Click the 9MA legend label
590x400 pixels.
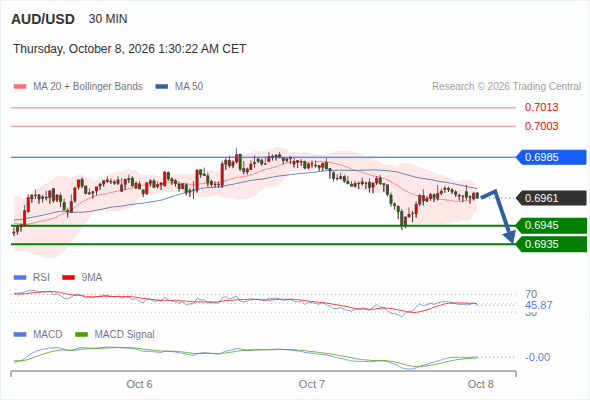coord(92,277)
